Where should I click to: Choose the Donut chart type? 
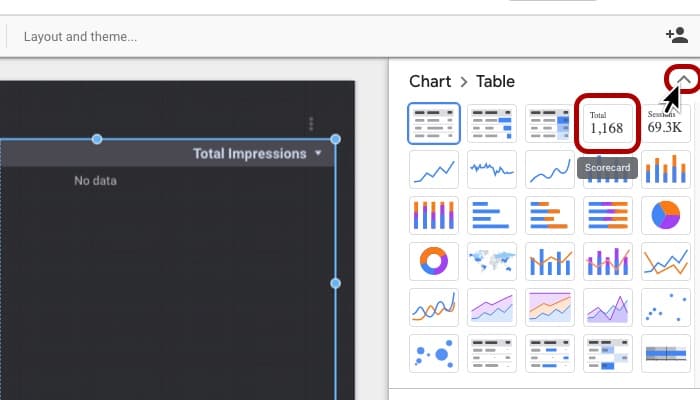pos(433,262)
